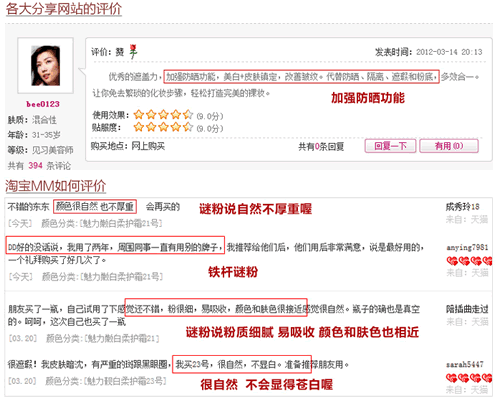Click 颜色分类:[魅力靓白柔护霜23号] text
This screenshot has height=408, width=500.
[x=106, y=381]
